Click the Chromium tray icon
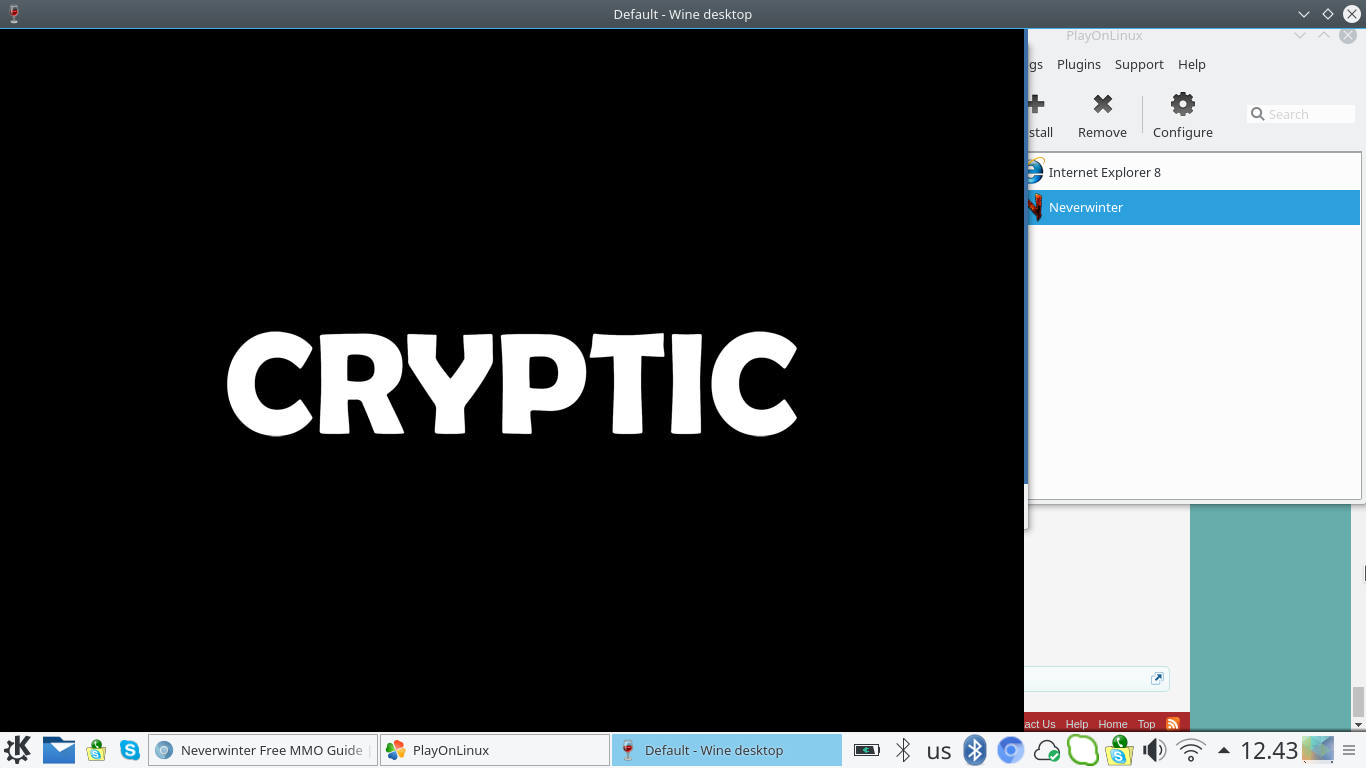1366x768 pixels. 1011,750
